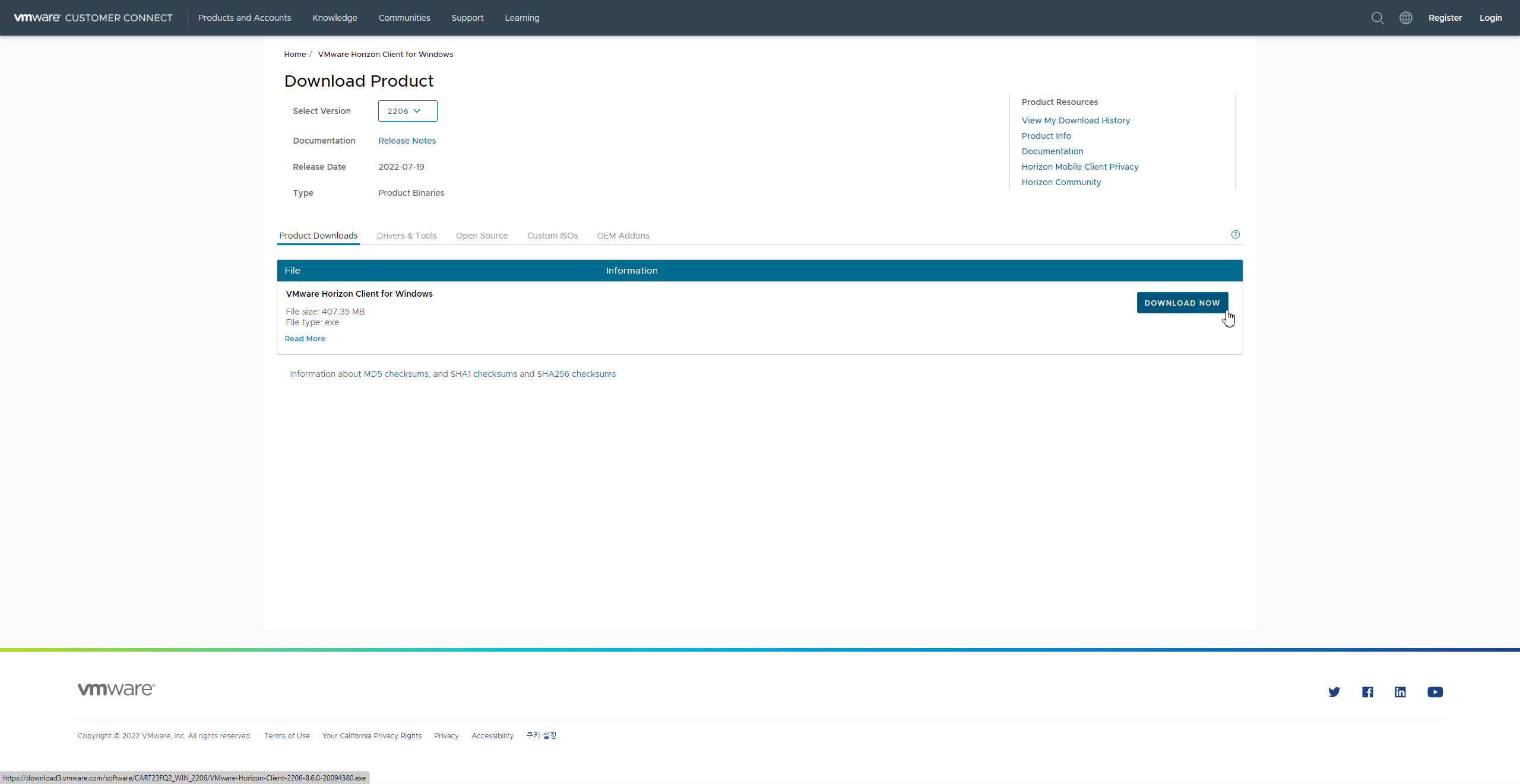Open VMware Facebook page icon
The height and width of the screenshot is (784, 1520).
pyautogui.click(x=1367, y=692)
